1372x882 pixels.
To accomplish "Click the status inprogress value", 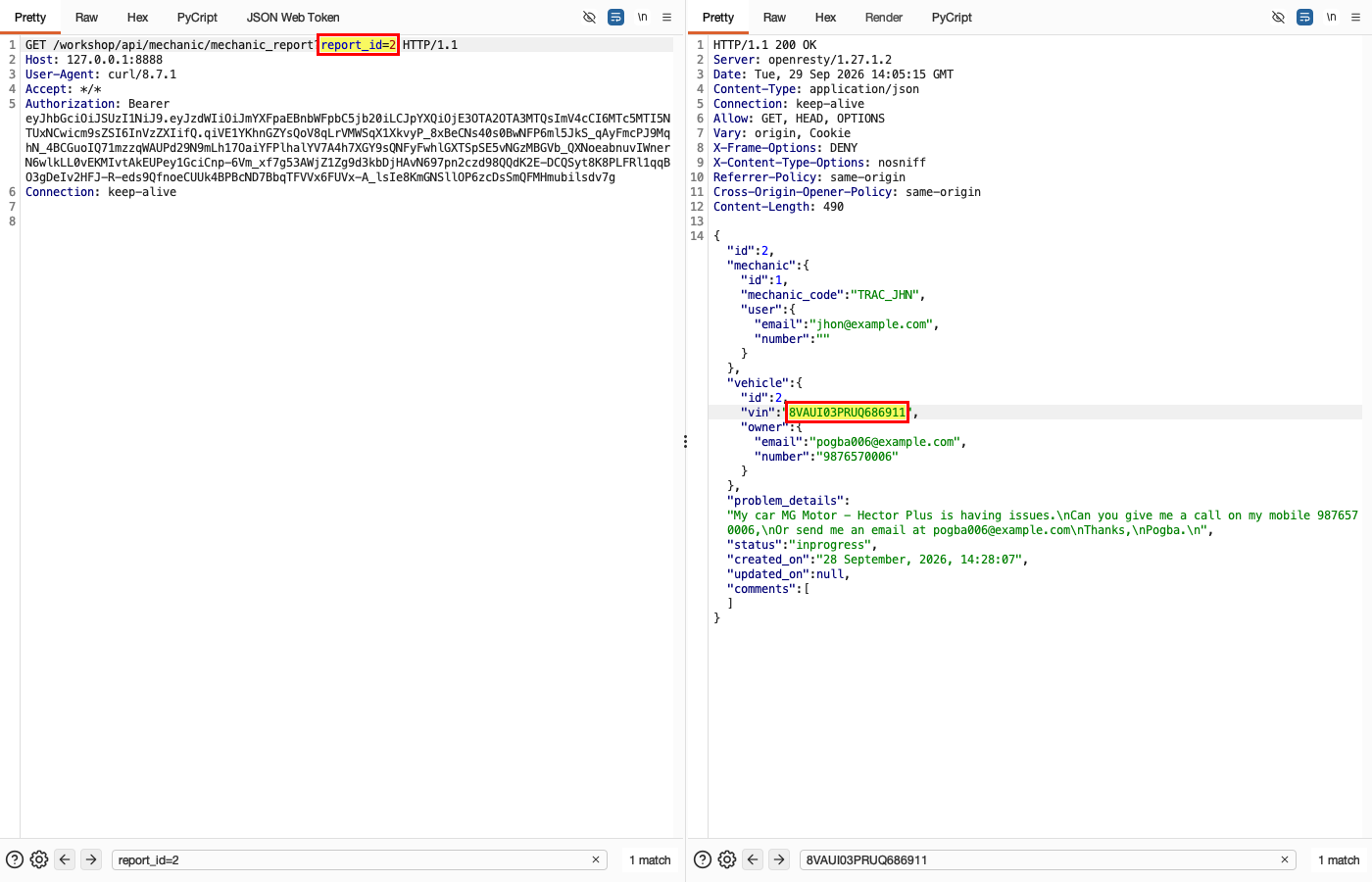I will pos(830,545).
